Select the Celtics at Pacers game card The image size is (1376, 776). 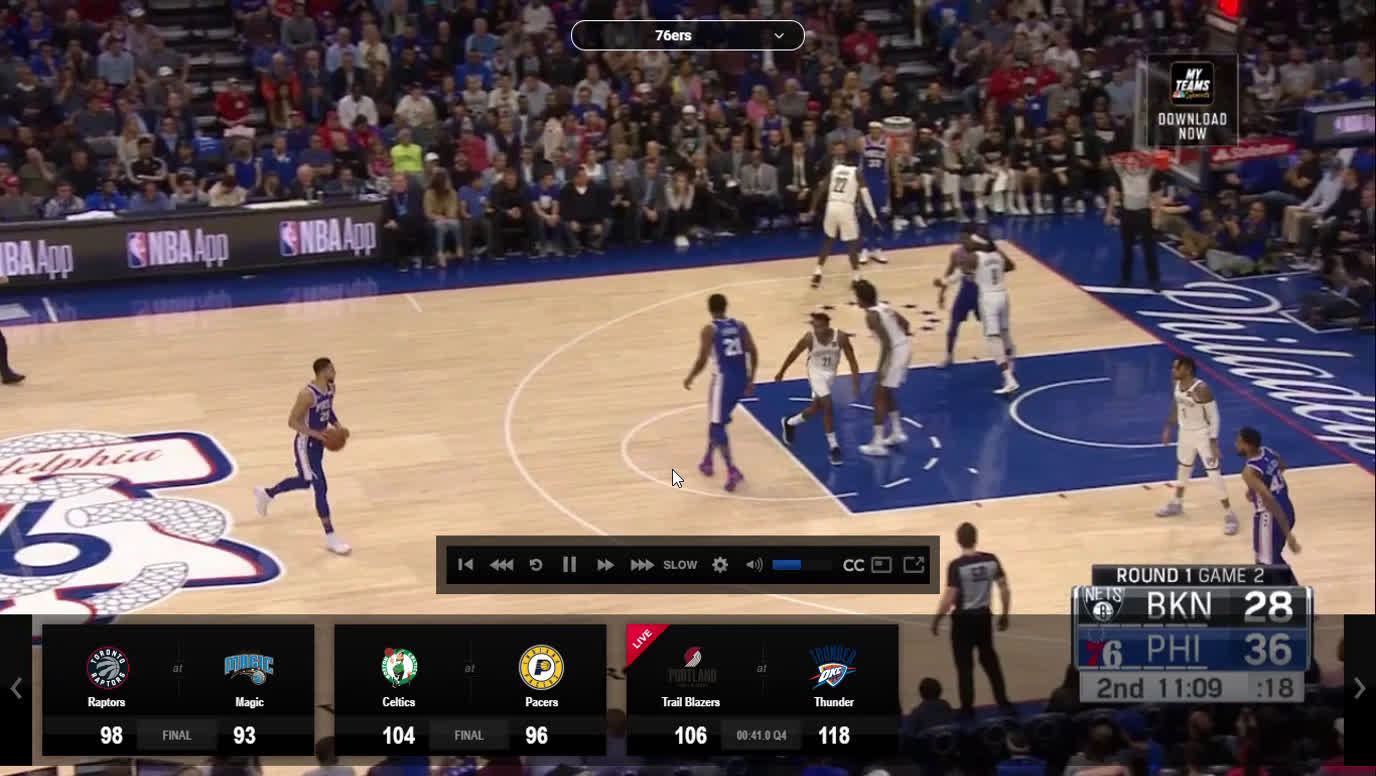pos(470,690)
